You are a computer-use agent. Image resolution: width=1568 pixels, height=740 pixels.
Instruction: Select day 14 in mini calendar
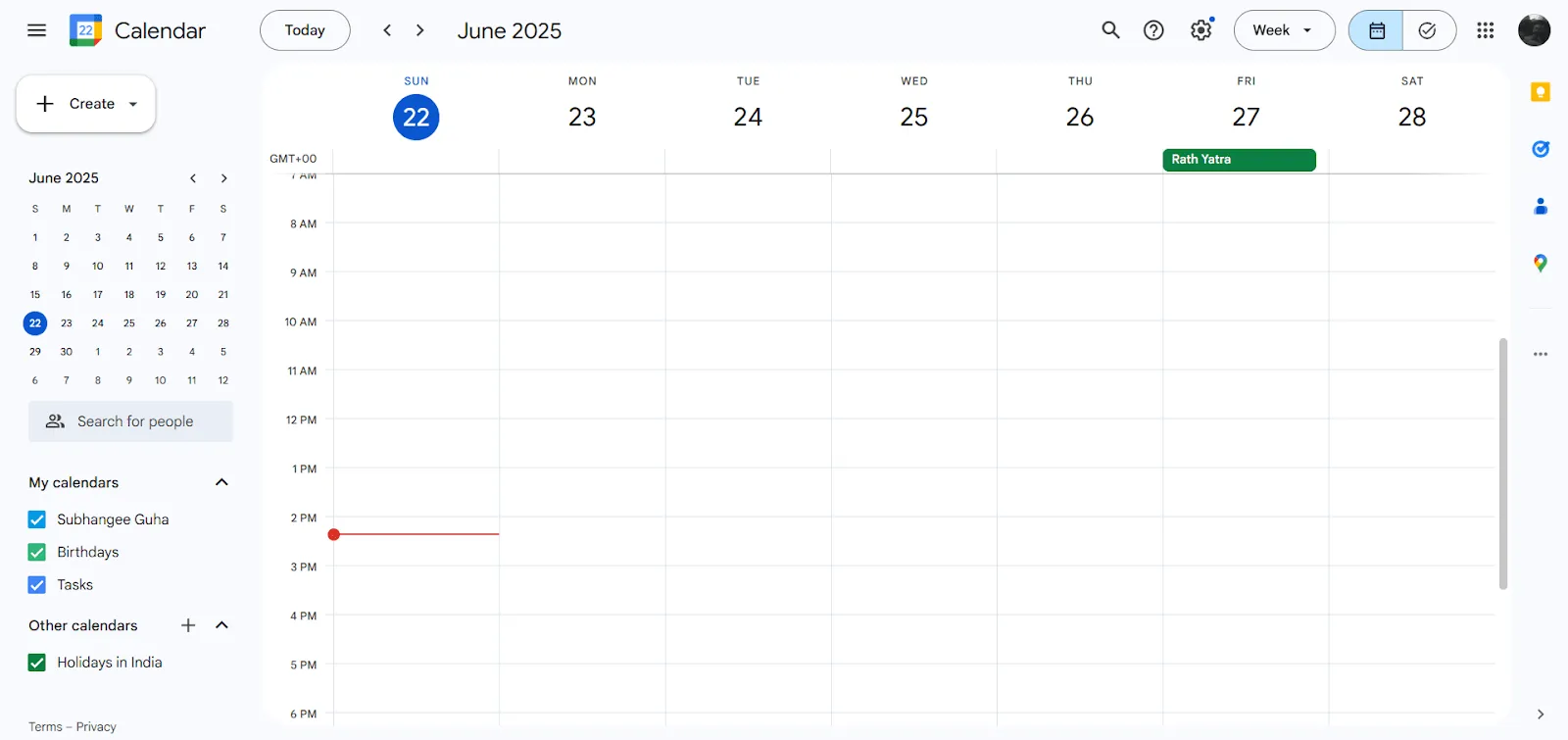click(223, 267)
